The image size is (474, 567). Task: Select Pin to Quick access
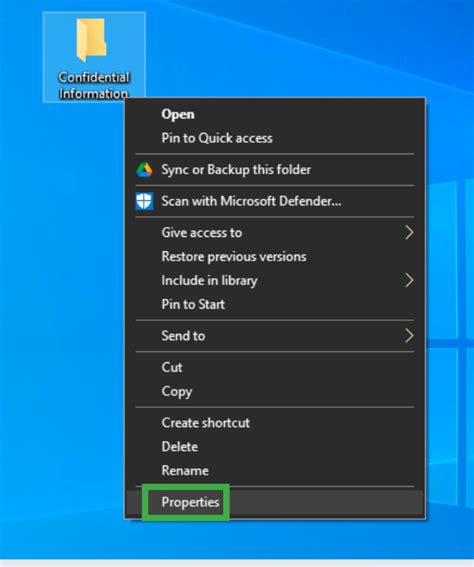pyautogui.click(x=275, y=138)
